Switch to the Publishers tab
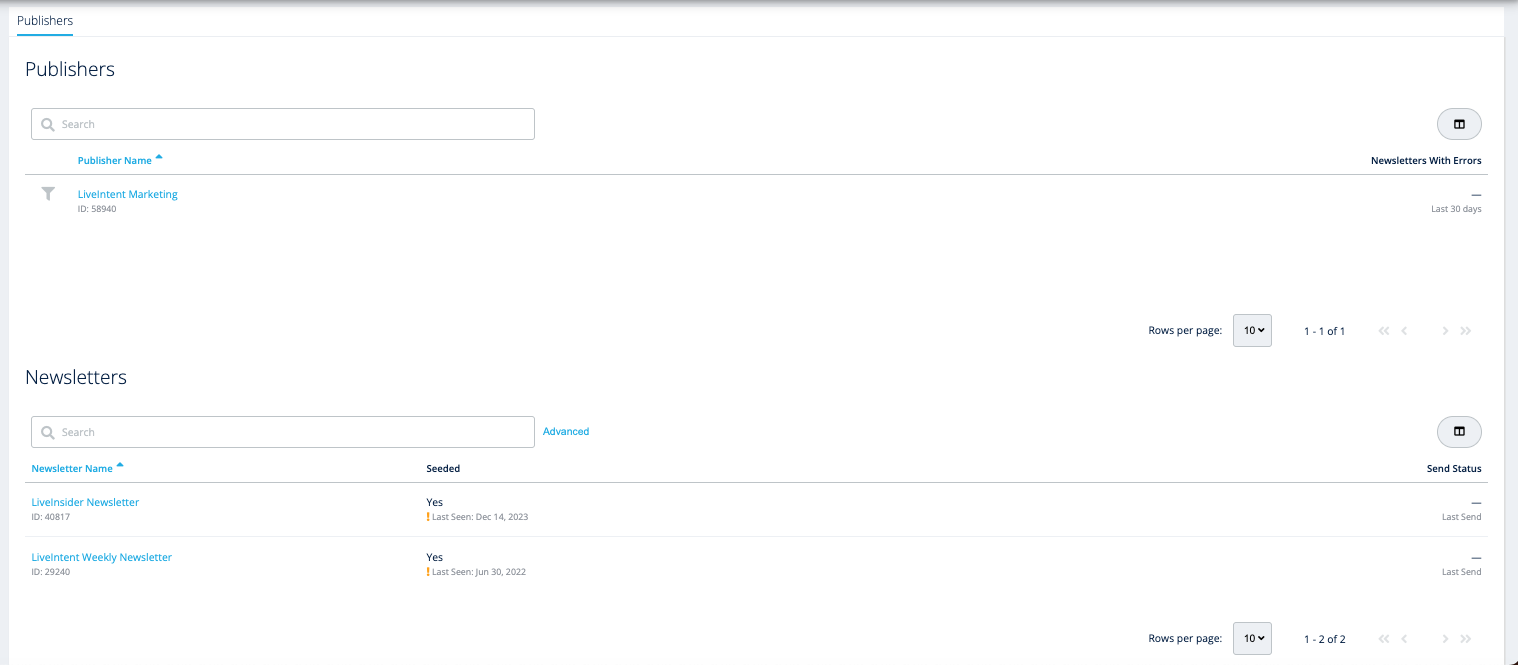Image resolution: width=1518 pixels, height=665 pixels. click(x=45, y=20)
